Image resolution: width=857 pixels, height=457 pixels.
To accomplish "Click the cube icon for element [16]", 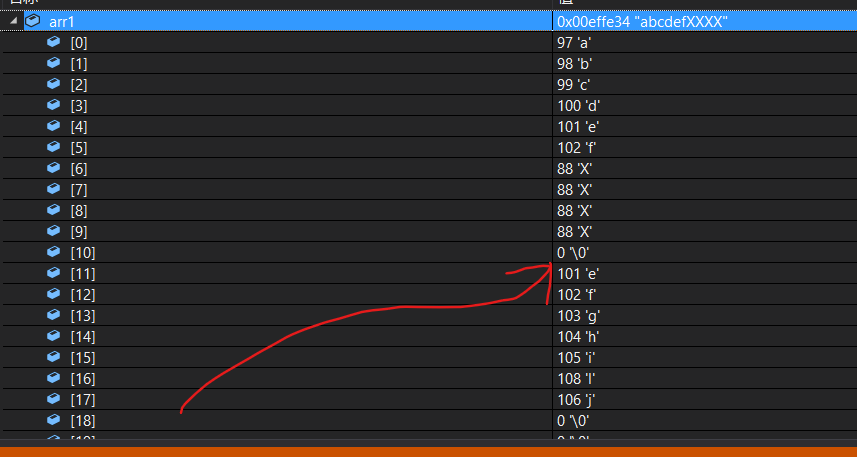I will tap(54, 377).
